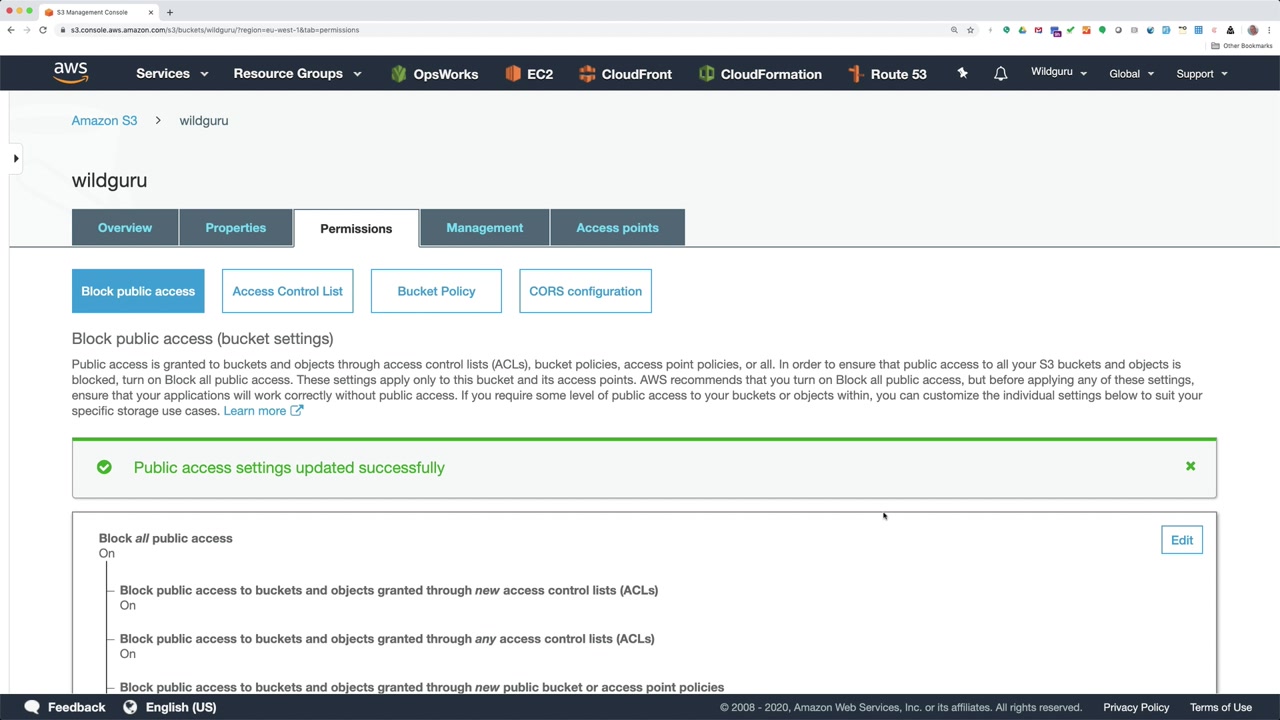This screenshot has height=720, width=1280.
Task: Open the OpsWorks shortcut icon
Action: point(399,74)
